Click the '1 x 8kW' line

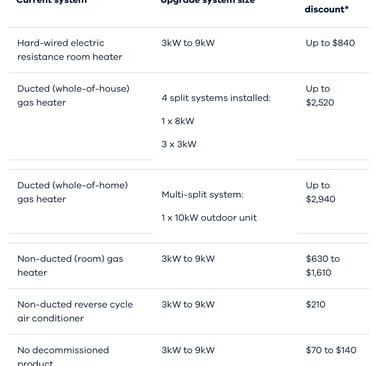point(178,121)
